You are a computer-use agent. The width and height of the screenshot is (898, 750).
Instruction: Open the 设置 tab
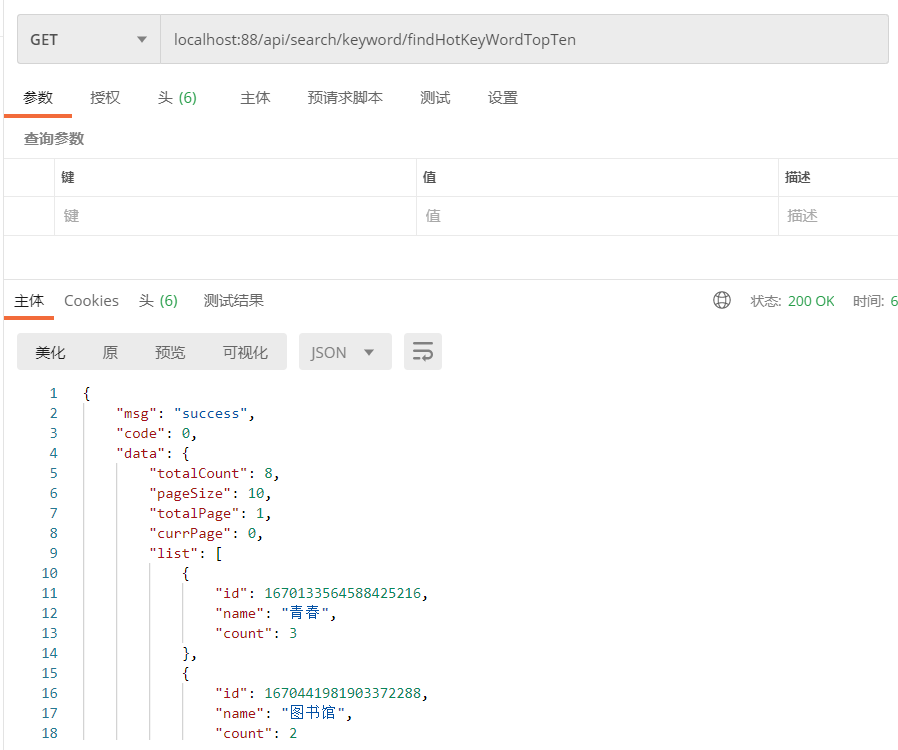[503, 98]
